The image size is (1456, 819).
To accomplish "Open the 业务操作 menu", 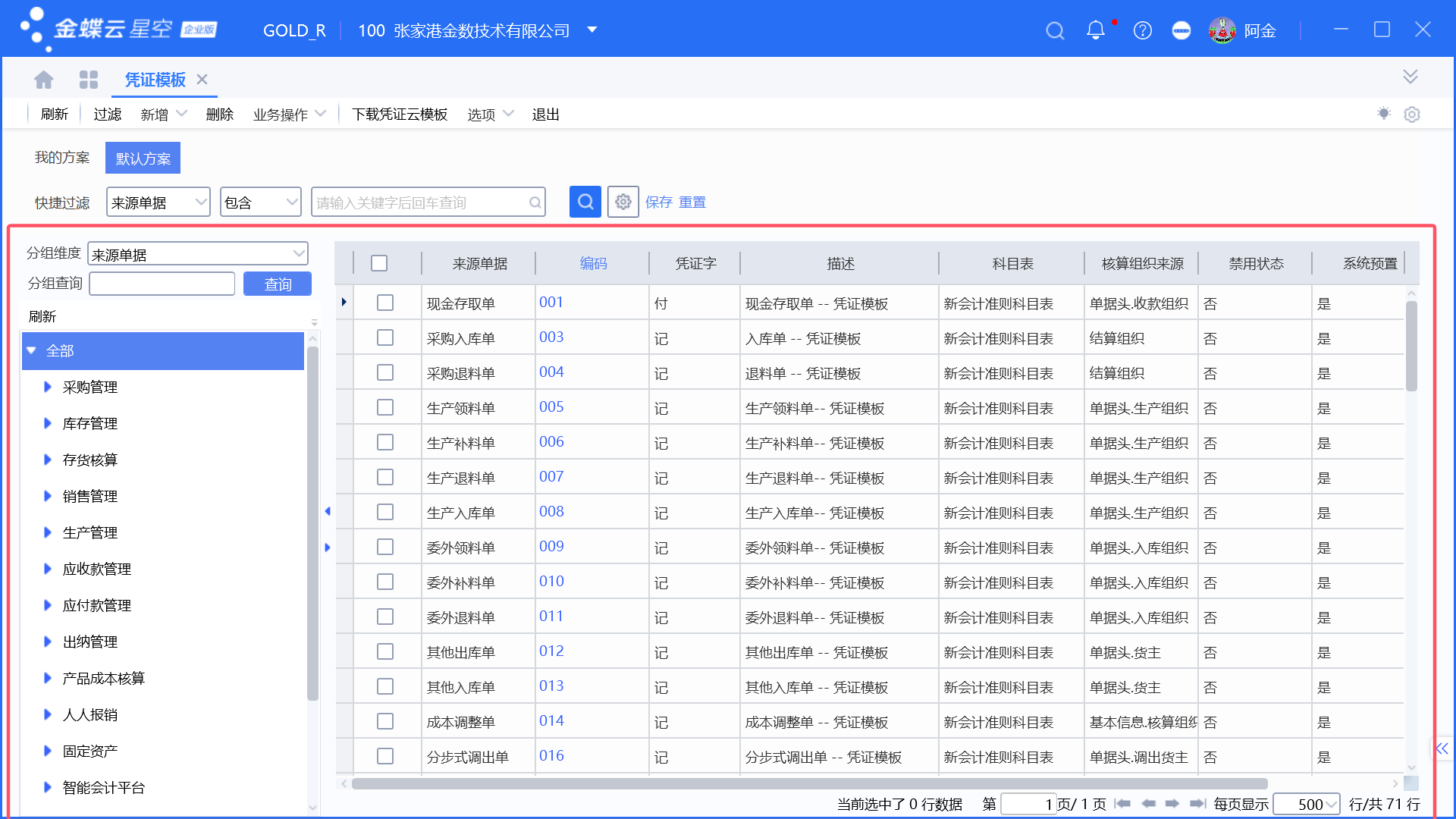I will pos(290,115).
